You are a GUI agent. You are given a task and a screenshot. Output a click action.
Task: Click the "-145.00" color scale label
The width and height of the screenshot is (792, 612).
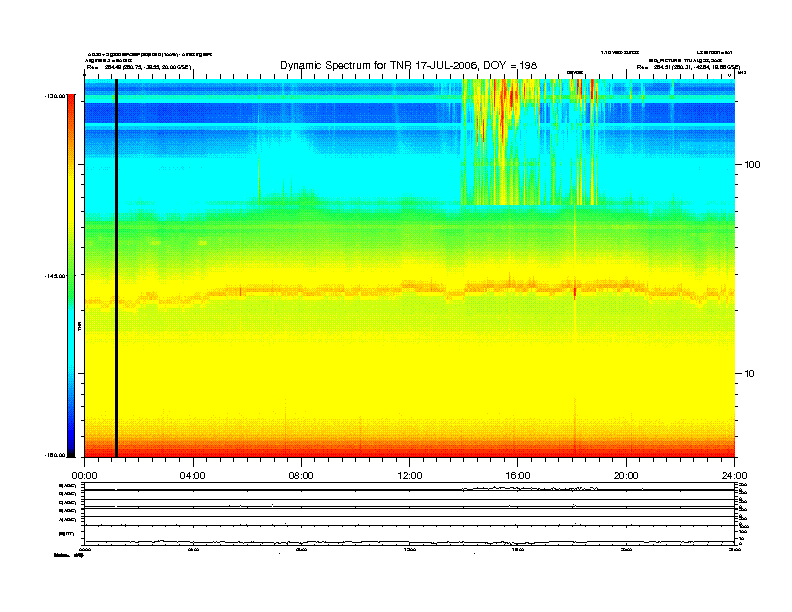(54, 276)
